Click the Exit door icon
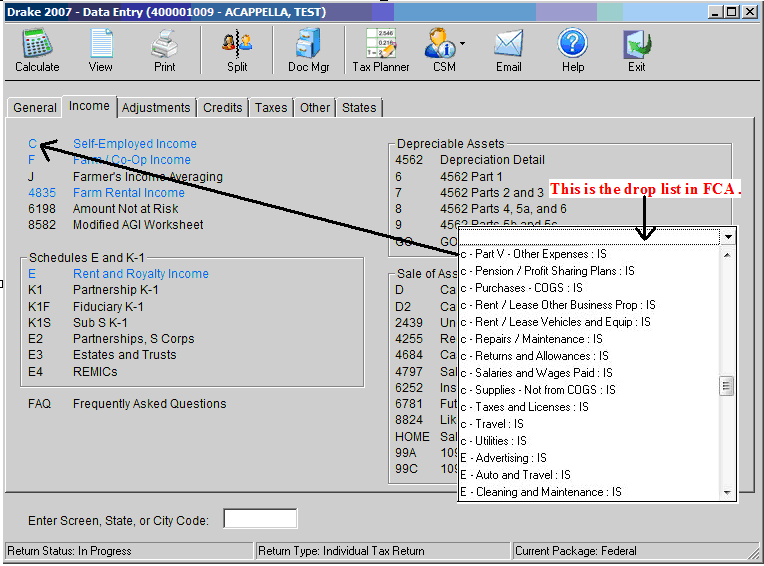The width and height of the screenshot is (764, 566). tap(637, 44)
